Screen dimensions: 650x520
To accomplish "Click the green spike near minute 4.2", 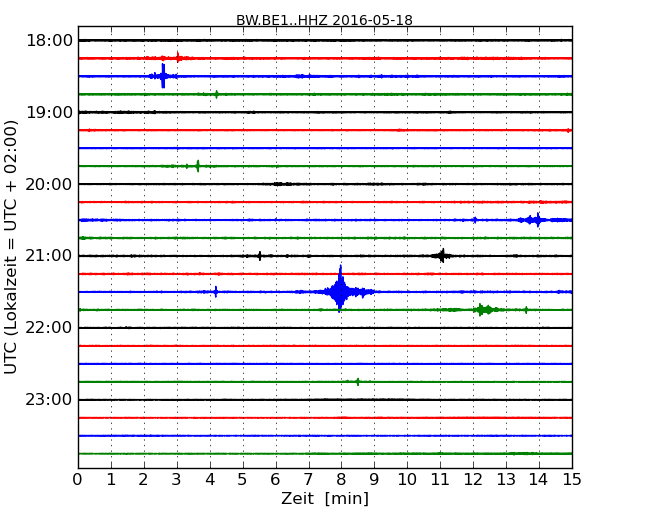I will [x=216, y=94].
